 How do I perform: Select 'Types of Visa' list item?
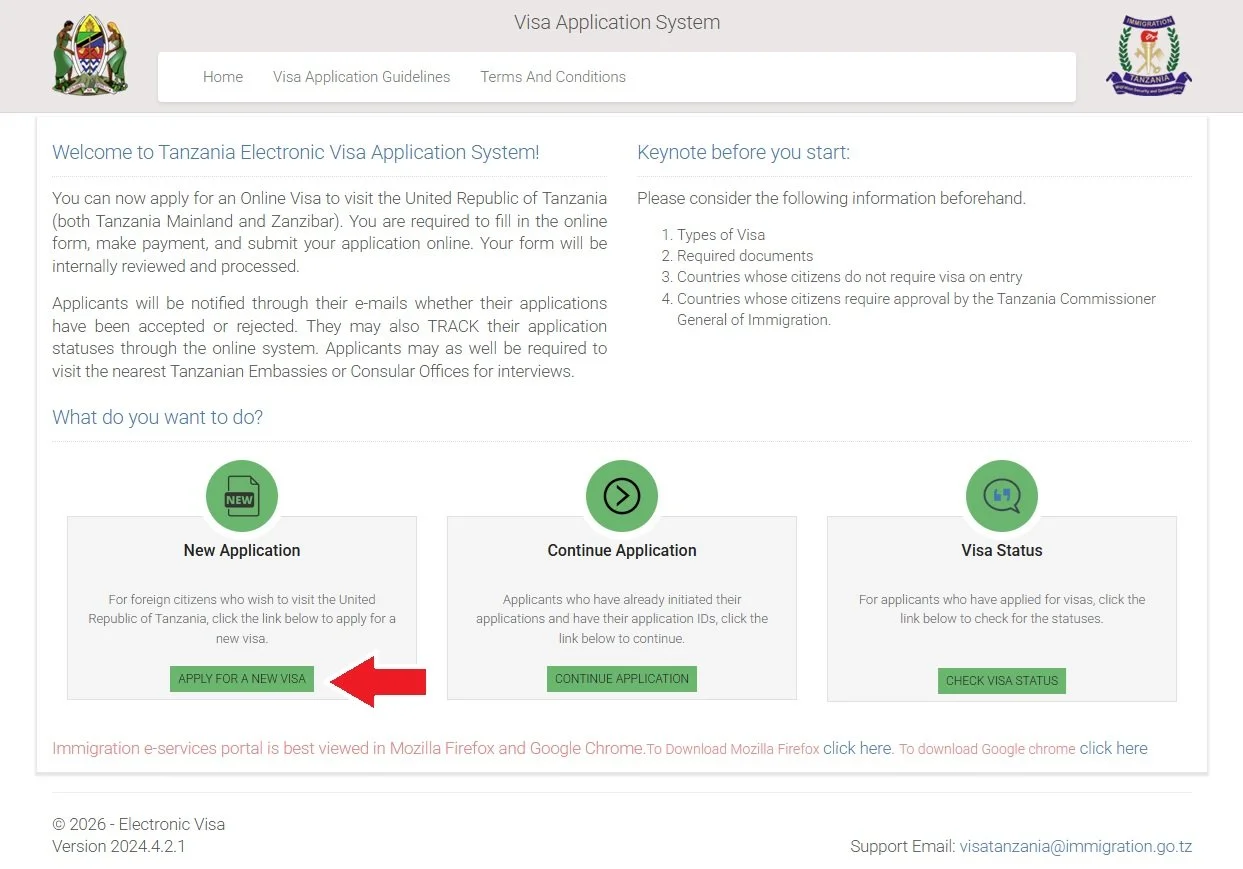tap(721, 235)
